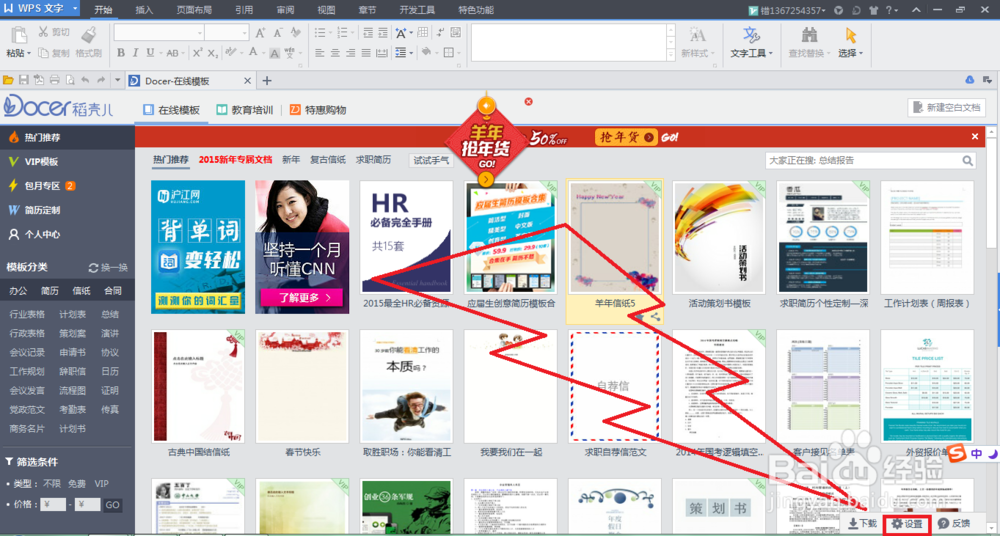Open the 求职自荐信范文 template thumbnail
Image resolution: width=1000 pixels, height=536 pixels.
click(615, 386)
